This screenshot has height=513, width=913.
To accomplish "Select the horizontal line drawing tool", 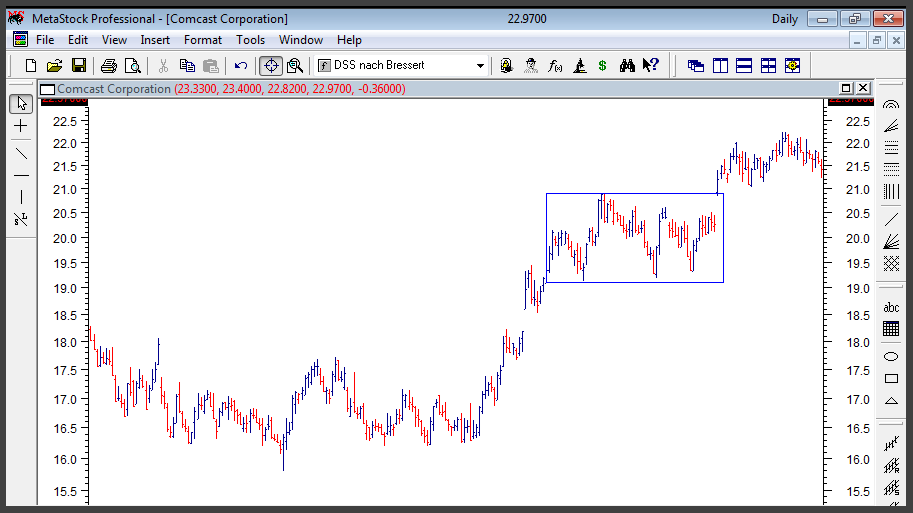I will coord(21,175).
